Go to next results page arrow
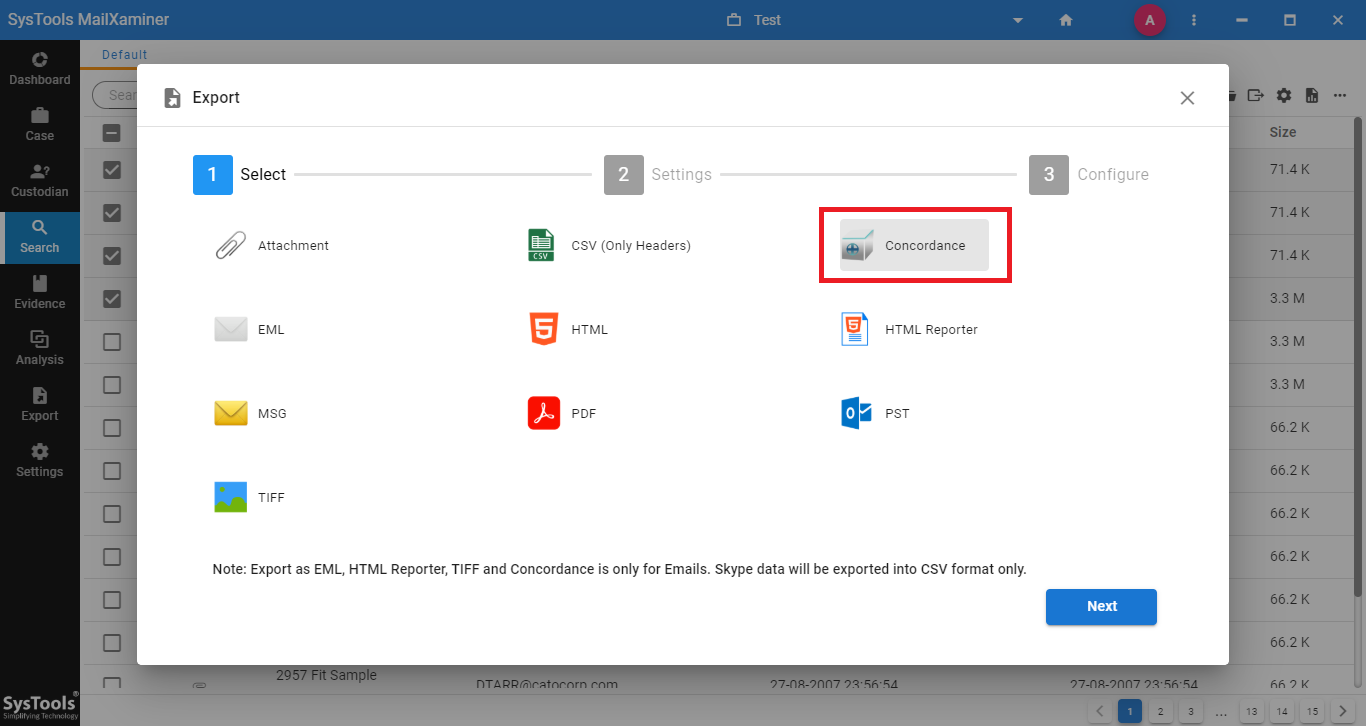1366x726 pixels. pyautogui.click(x=1343, y=711)
